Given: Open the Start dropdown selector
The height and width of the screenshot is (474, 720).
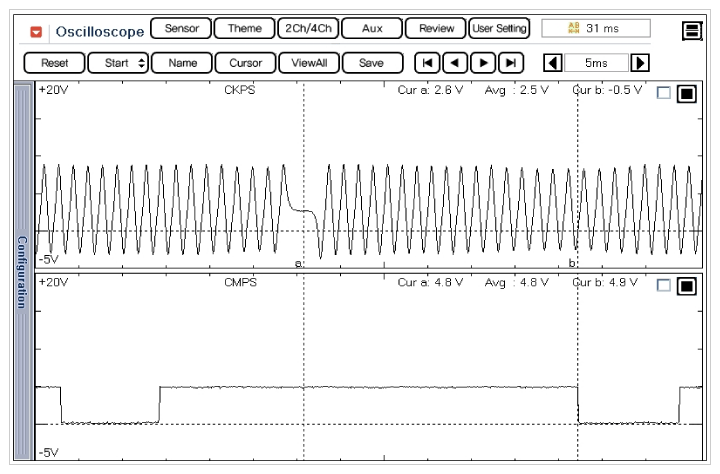Looking at the screenshot, I should pyautogui.click(x=118, y=63).
